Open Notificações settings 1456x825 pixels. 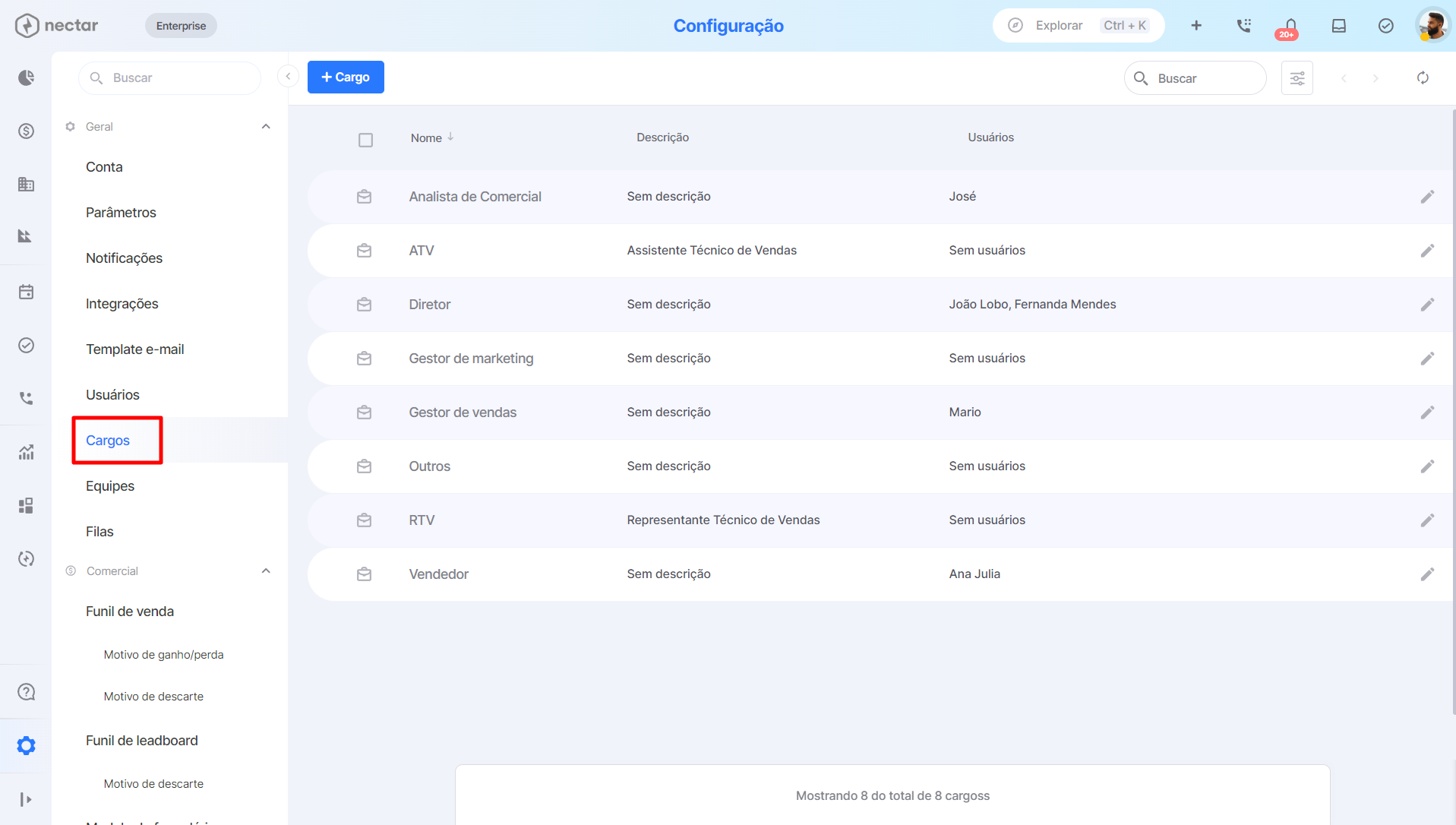coord(124,258)
